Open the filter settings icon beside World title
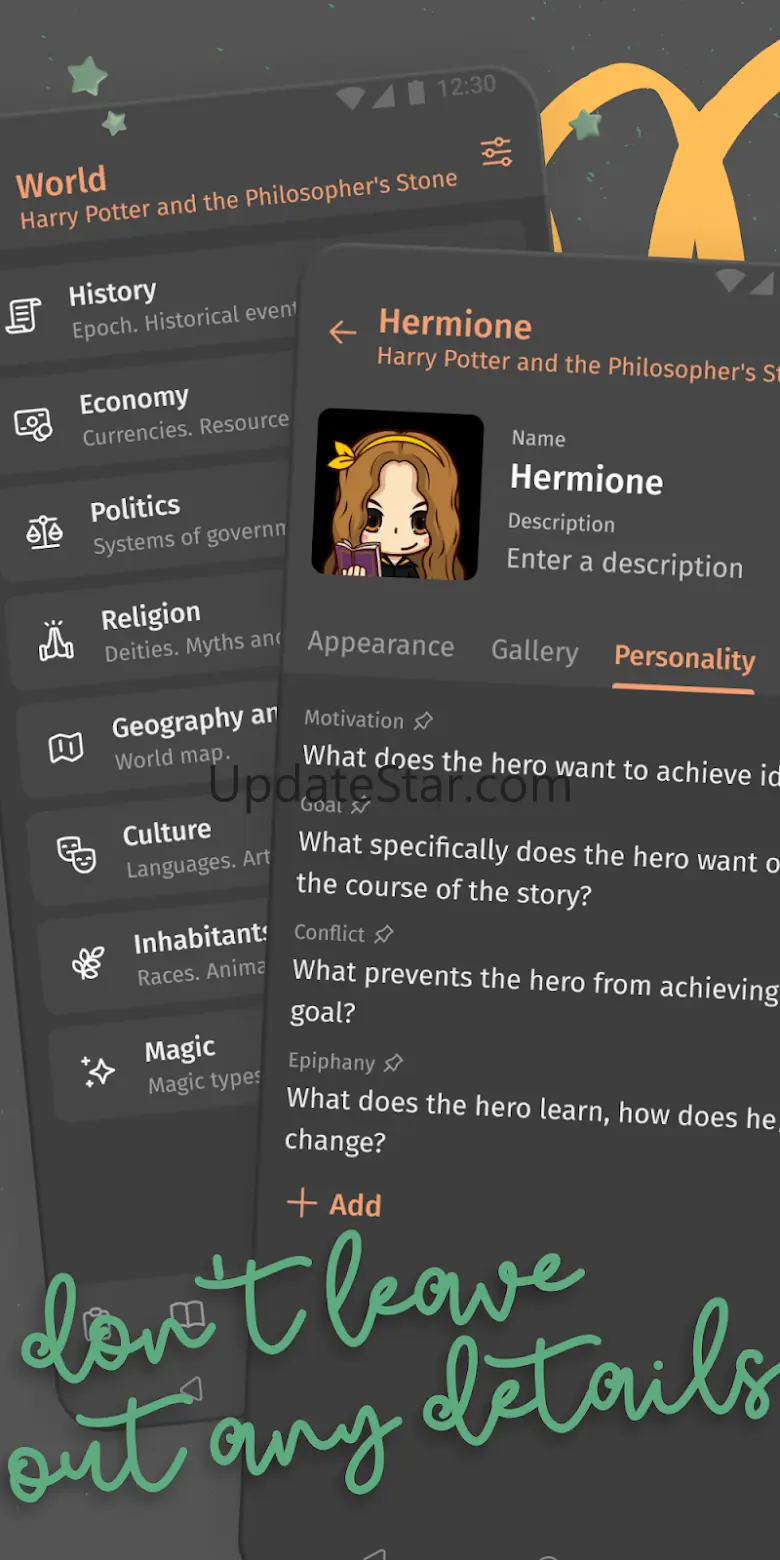This screenshot has width=780, height=1560. 496,151
